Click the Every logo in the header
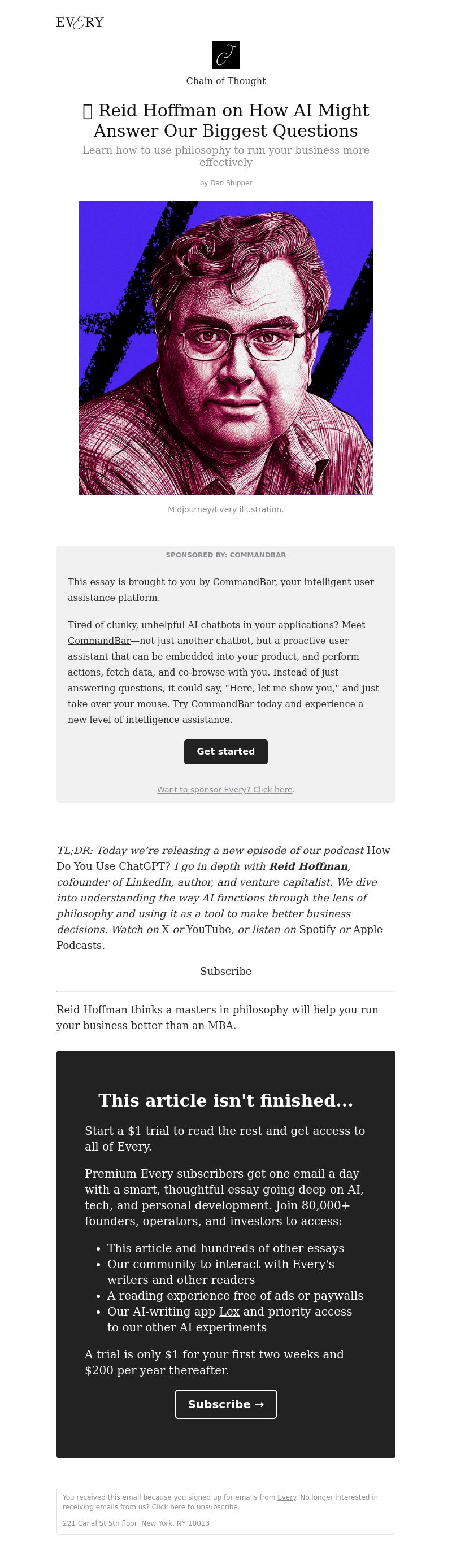Screen dimensions: 452x1568 pos(80,23)
